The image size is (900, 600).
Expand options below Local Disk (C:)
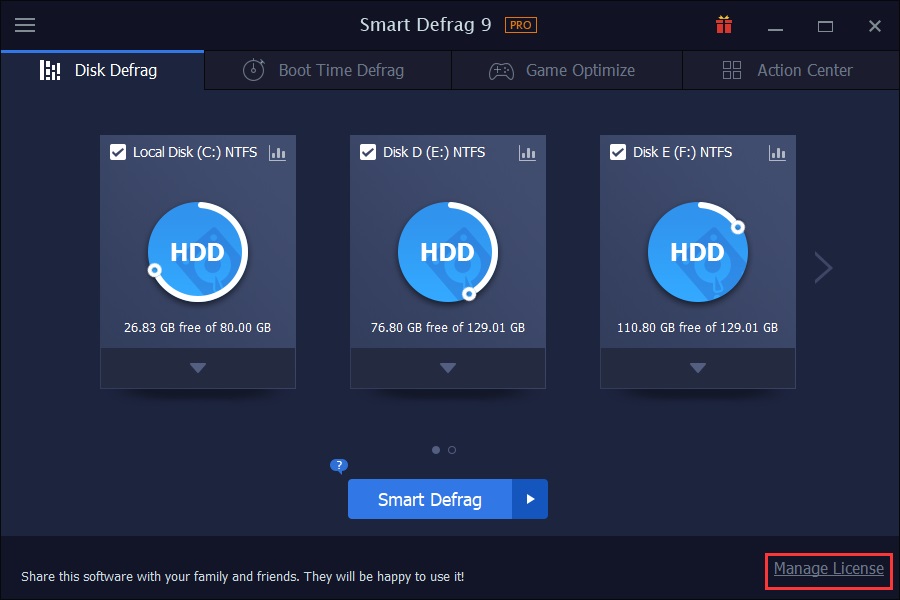point(198,368)
